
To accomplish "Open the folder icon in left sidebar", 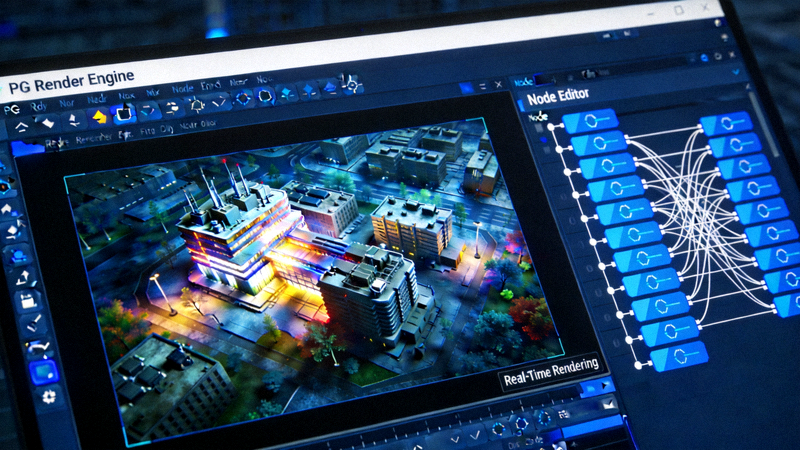I will pyautogui.click(x=28, y=301).
